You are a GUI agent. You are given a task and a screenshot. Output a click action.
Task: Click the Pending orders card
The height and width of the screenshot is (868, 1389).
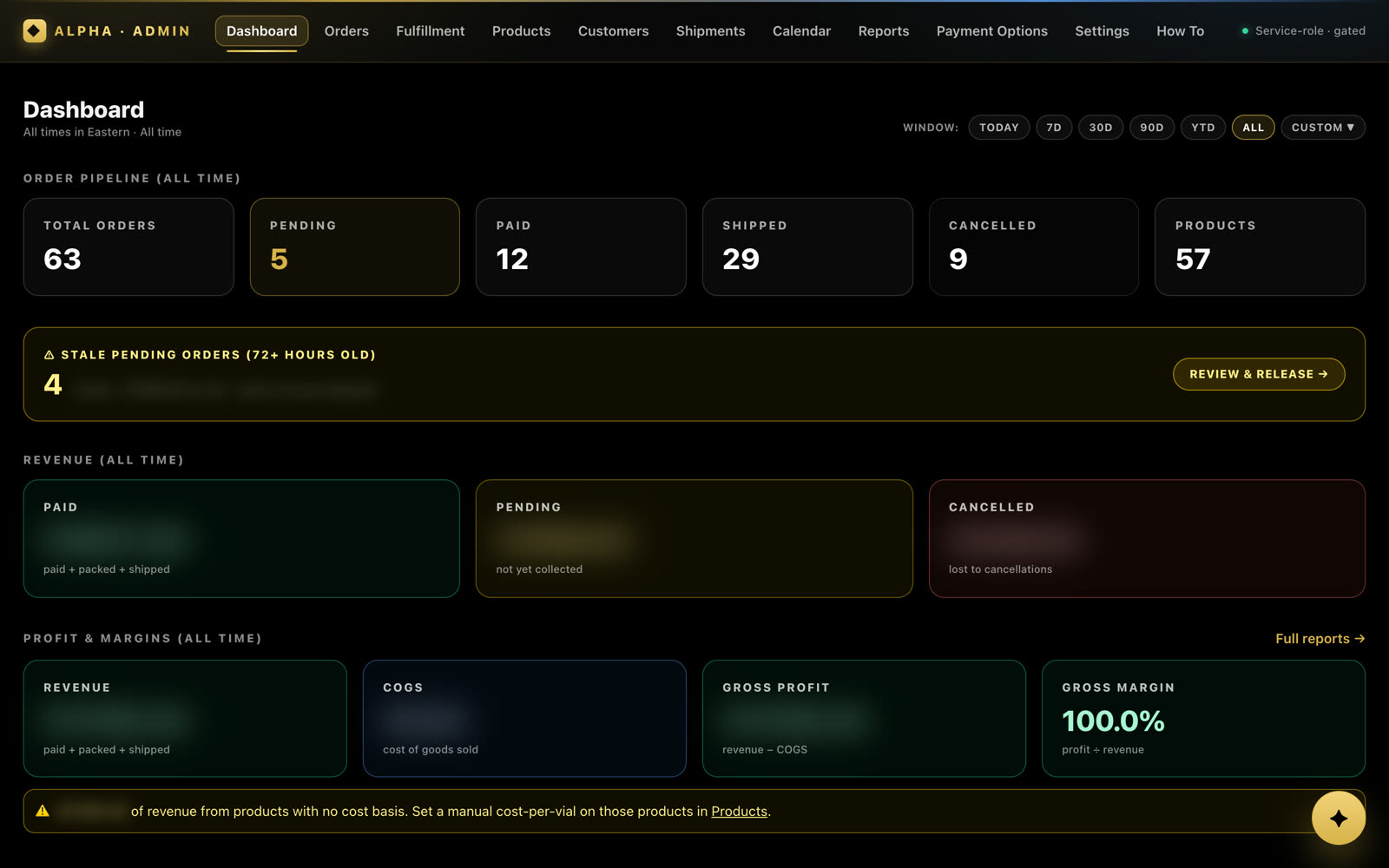[x=355, y=247]
